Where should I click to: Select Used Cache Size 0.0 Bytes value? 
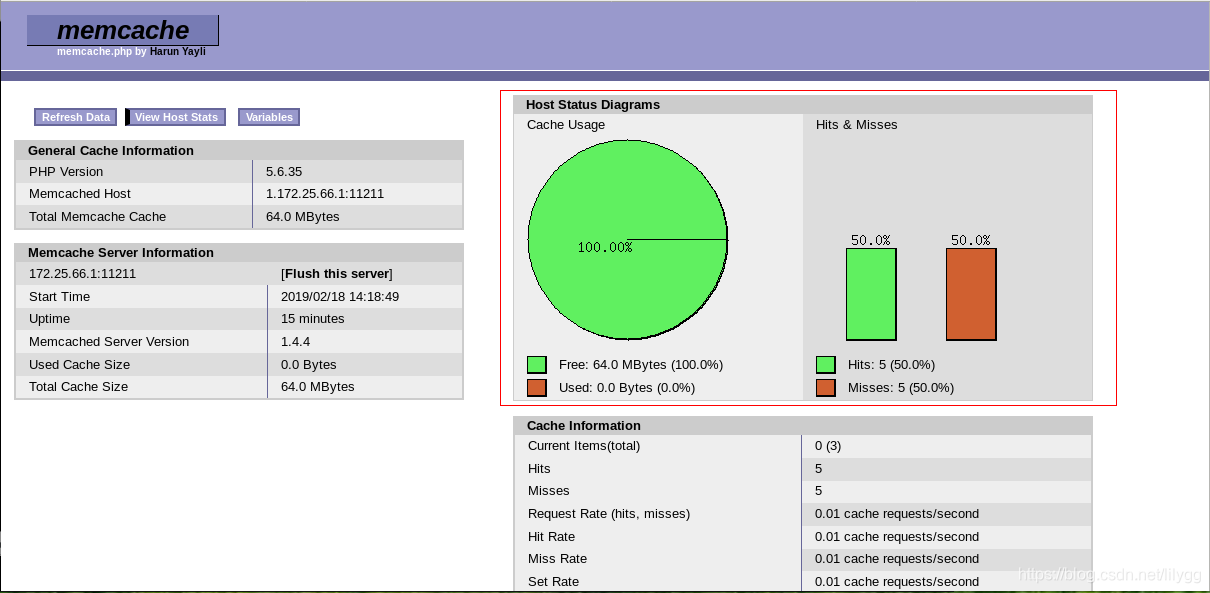point(309,365)
